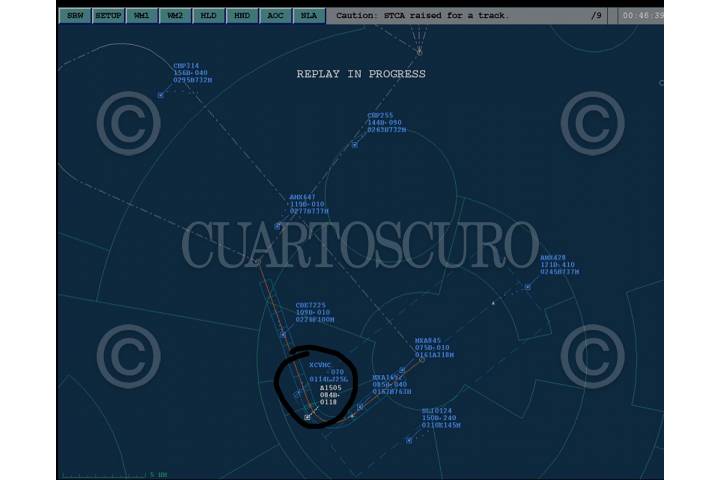
Task: Open the SETUP menu
Action: click(x=107, y=16)
